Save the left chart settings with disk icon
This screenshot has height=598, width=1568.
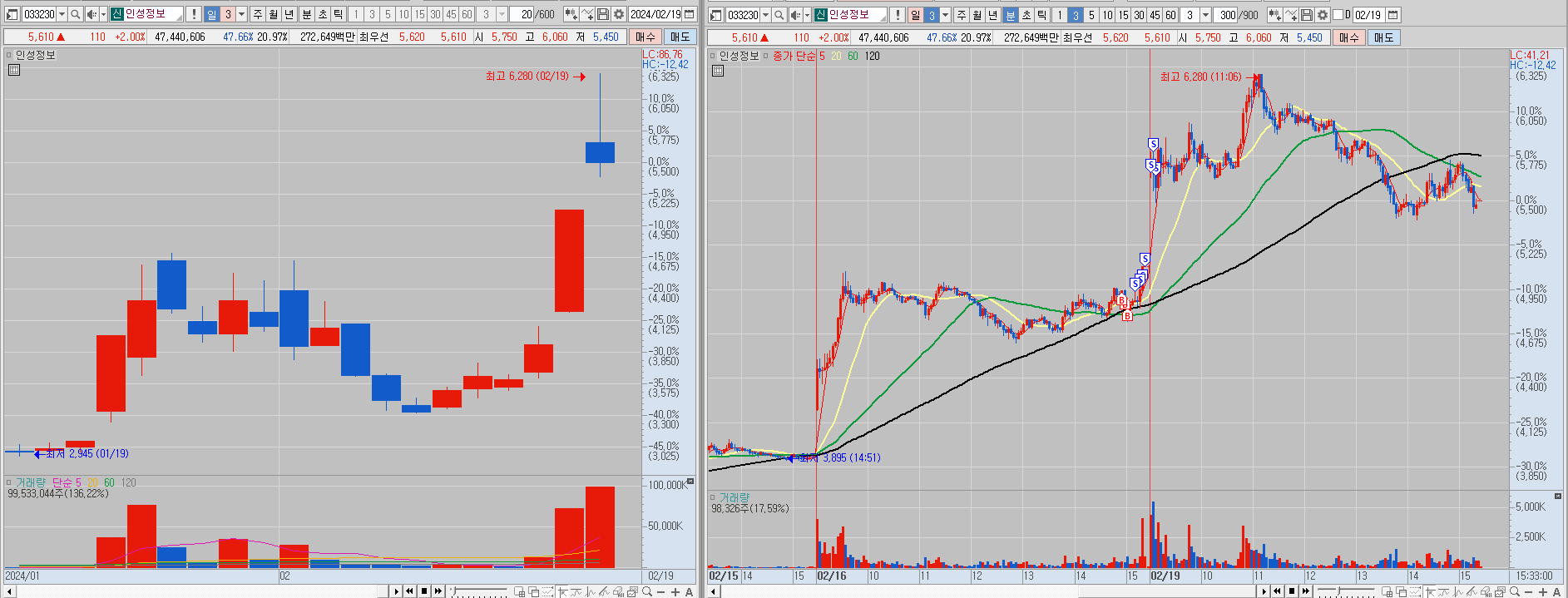[603, 14]
